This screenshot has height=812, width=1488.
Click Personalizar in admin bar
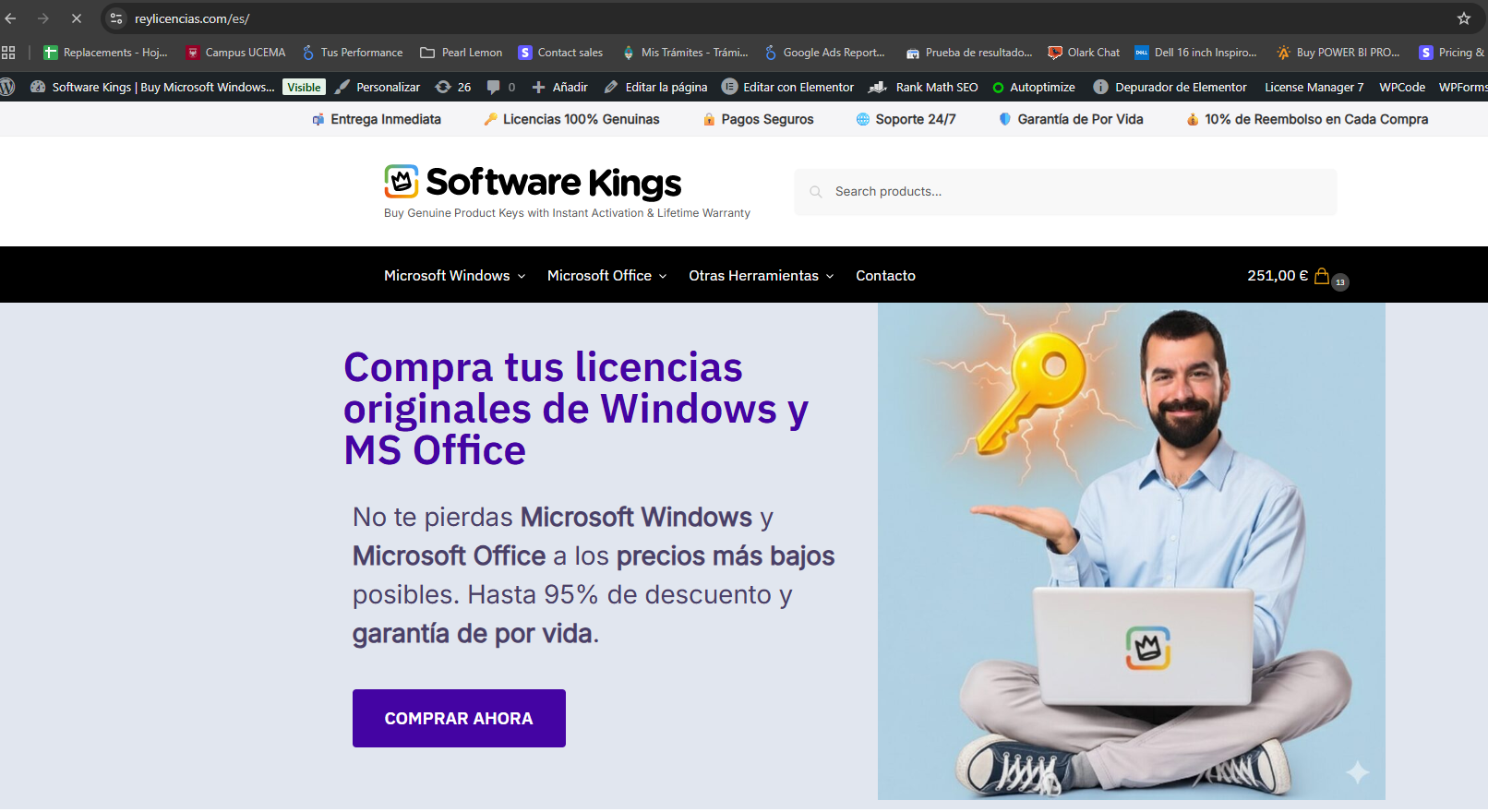point(378,87)
